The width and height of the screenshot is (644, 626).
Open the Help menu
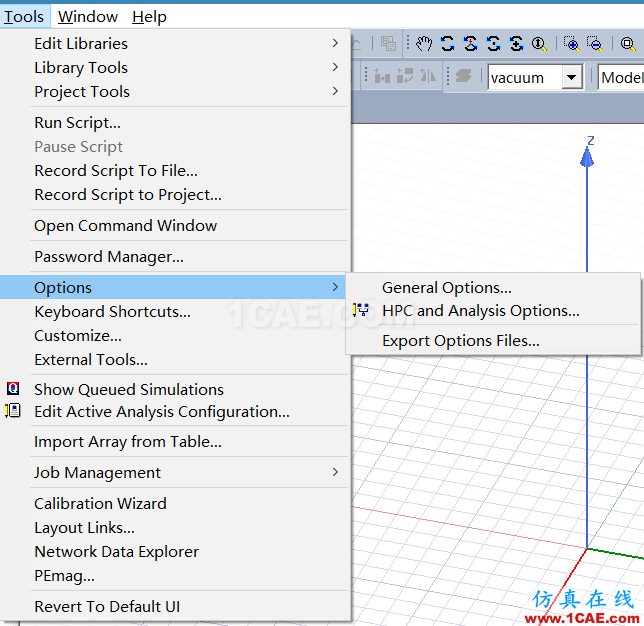coord(149,17)
